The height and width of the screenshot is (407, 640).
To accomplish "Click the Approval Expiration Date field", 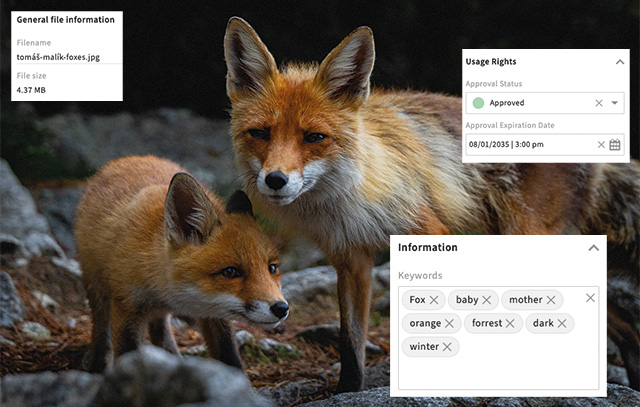I will (x=545, y=145).
